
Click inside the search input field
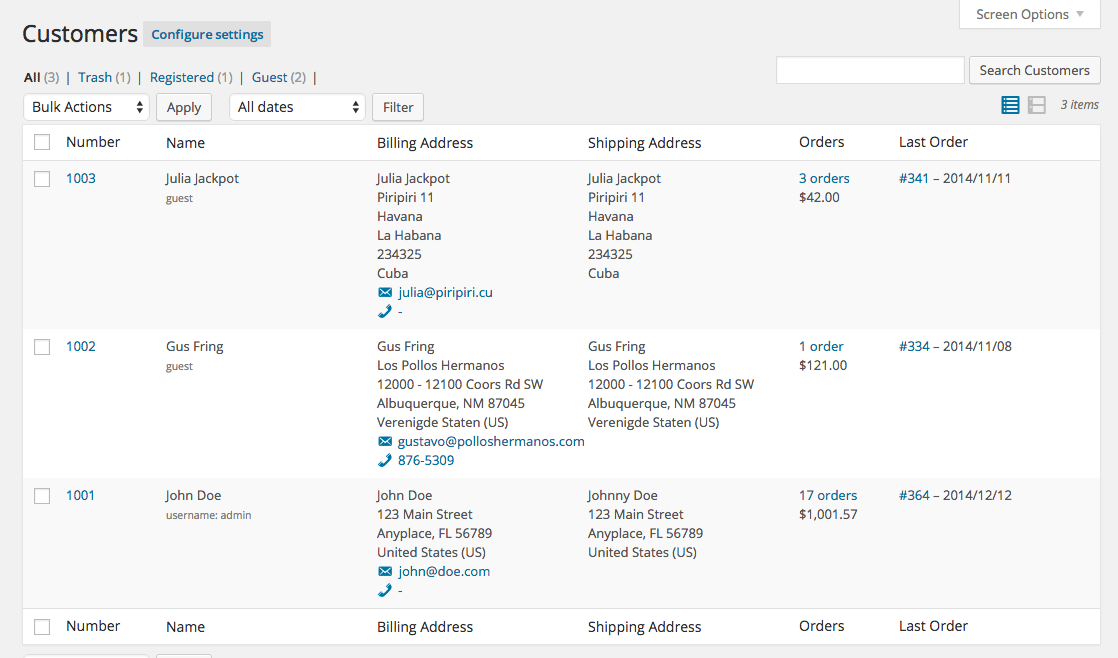tap(869, 70)
